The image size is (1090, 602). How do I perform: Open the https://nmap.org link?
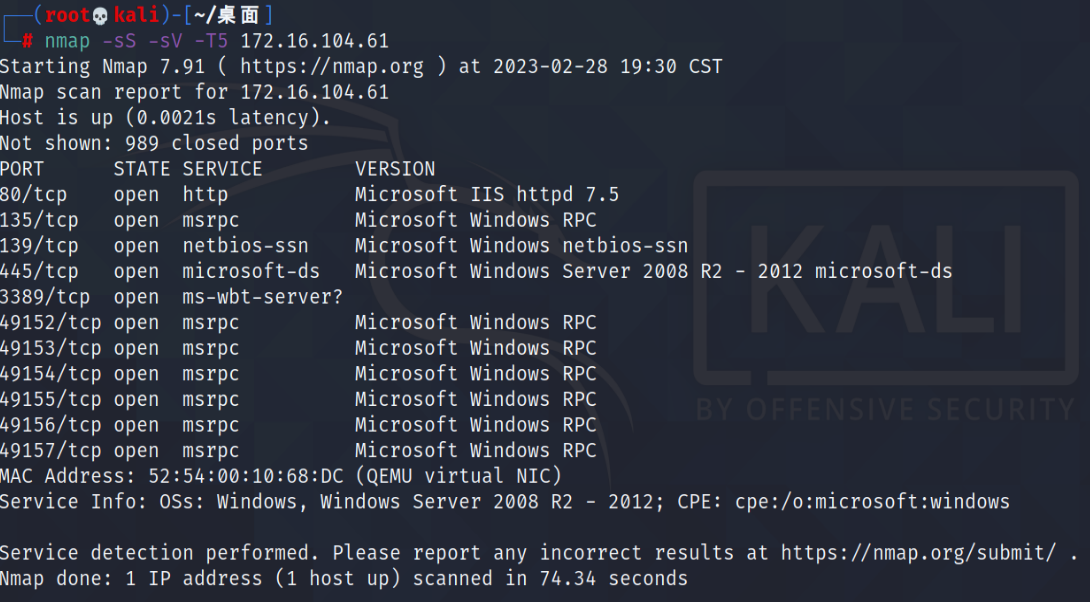pyautogui.click(x=332, y=67)
